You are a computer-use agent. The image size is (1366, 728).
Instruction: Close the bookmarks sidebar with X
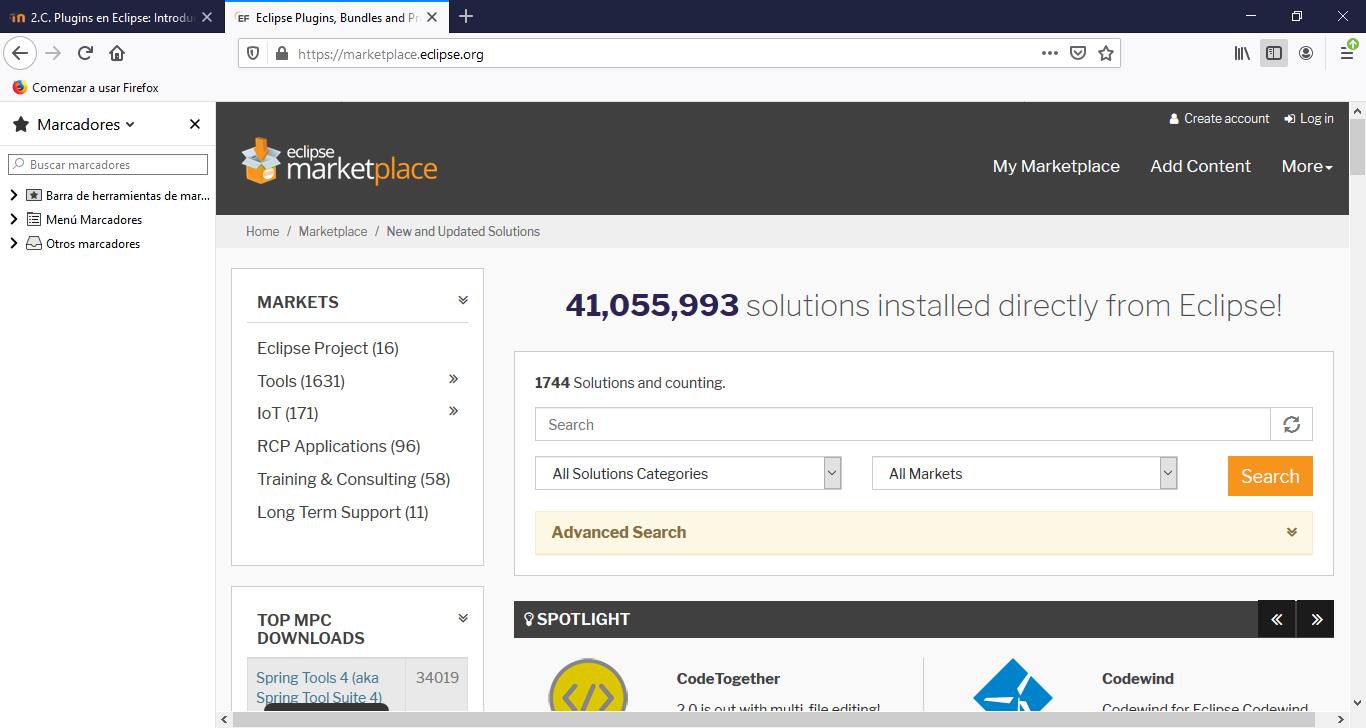[195, 124]
